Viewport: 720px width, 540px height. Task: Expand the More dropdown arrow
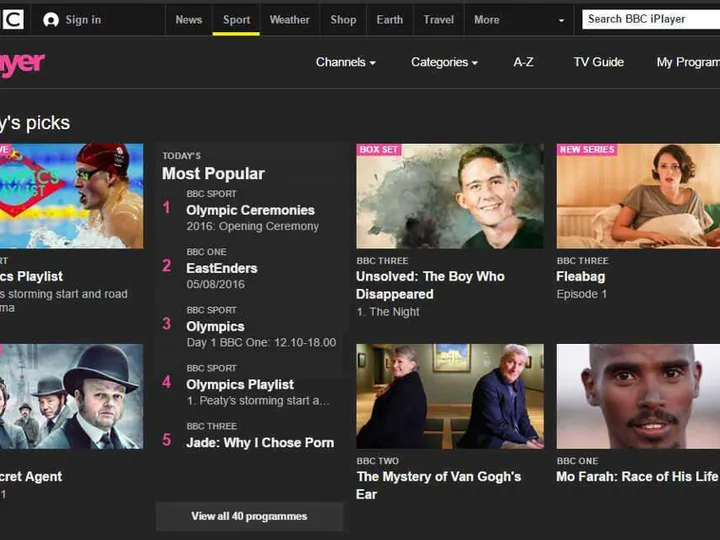click(x=561, y=20)
